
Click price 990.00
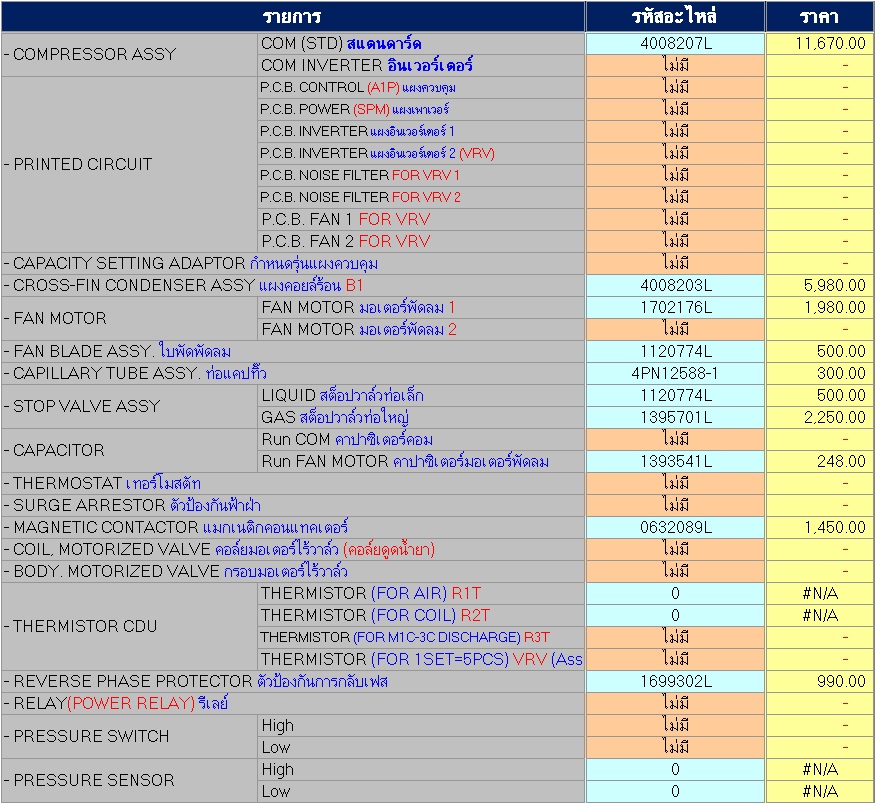[x=819, y=681]
